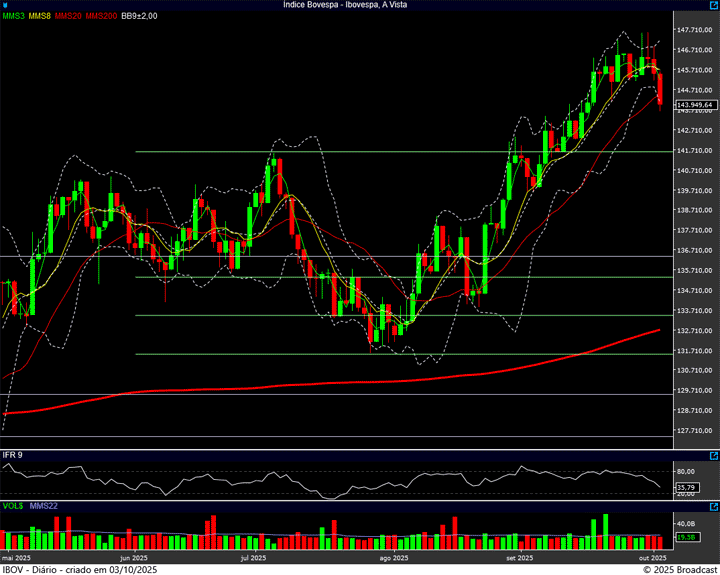The height and width of the screenshot is (575, 720).
Task: Click the blue Broadcast logo icon top-left
Action: [5, 5]
